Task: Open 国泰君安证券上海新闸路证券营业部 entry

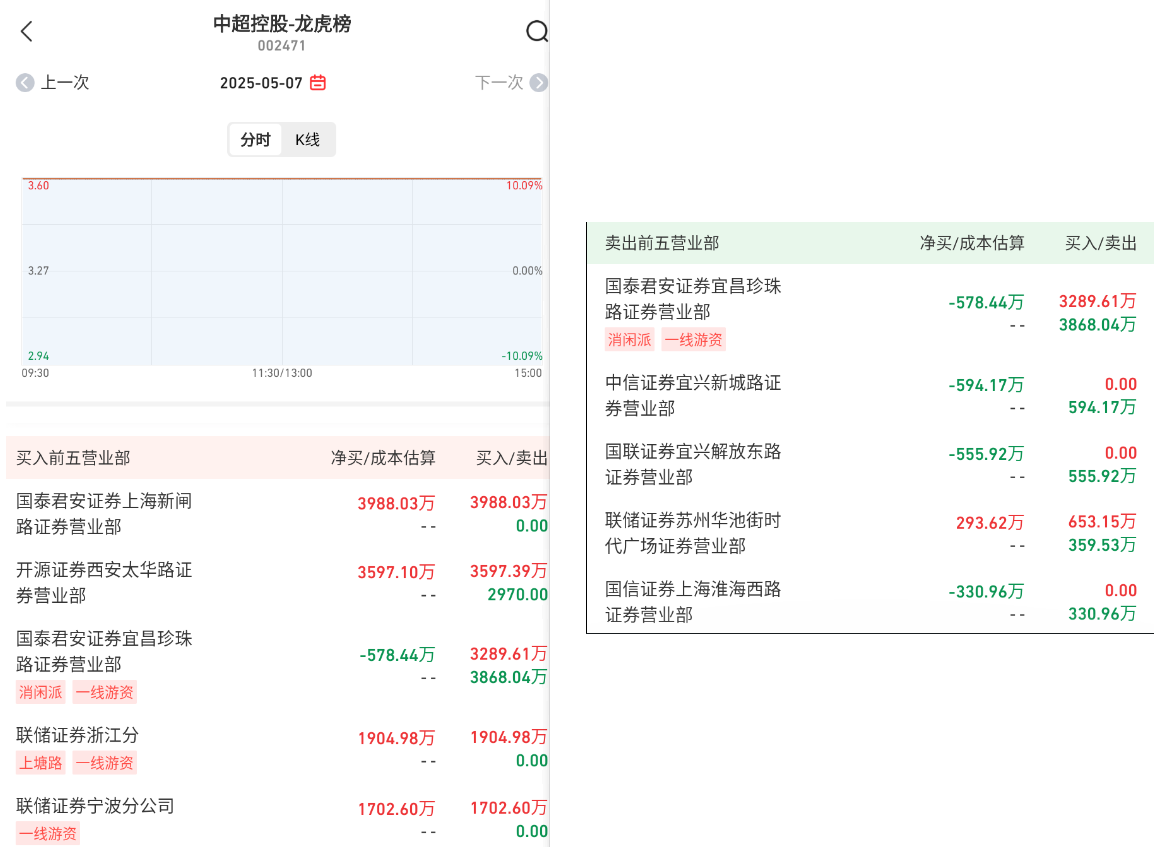Action: (104, 513)
